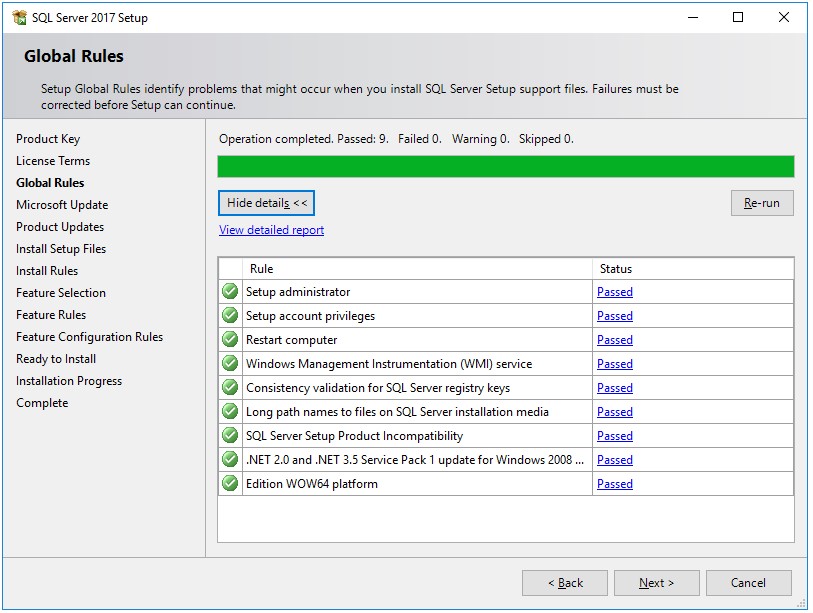The width and height of the screenshot is (813, 613).
Task: Re-run the global rules check
Action: [x=762, y=203]
